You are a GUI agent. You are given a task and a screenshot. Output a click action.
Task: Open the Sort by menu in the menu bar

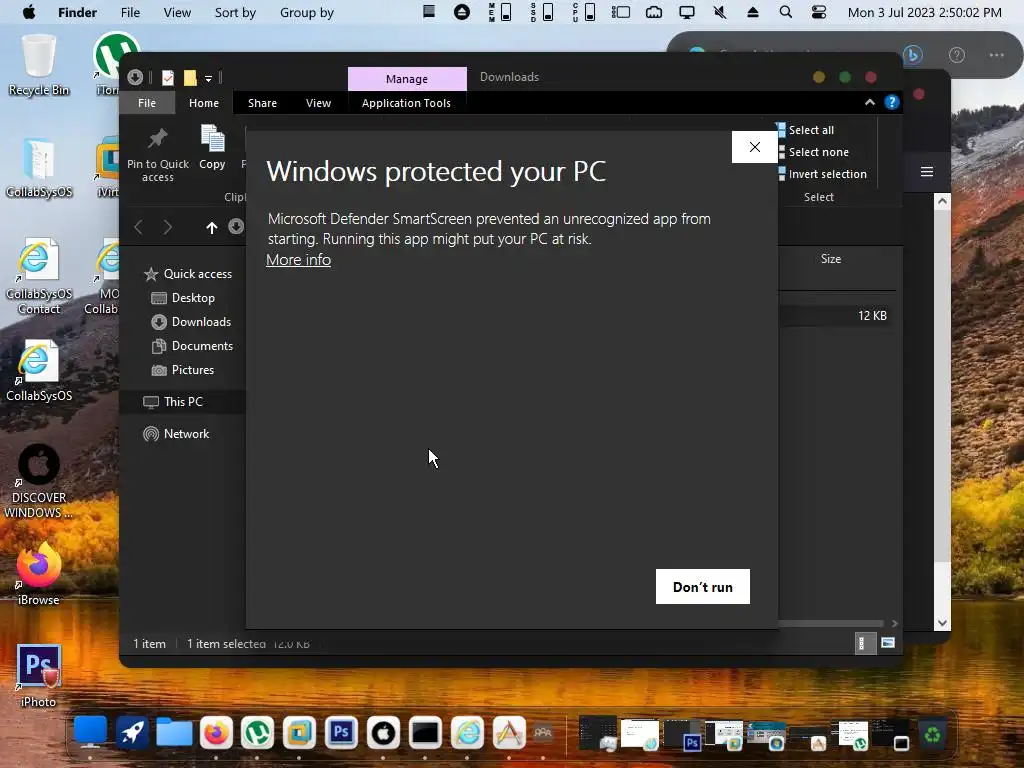235,12
